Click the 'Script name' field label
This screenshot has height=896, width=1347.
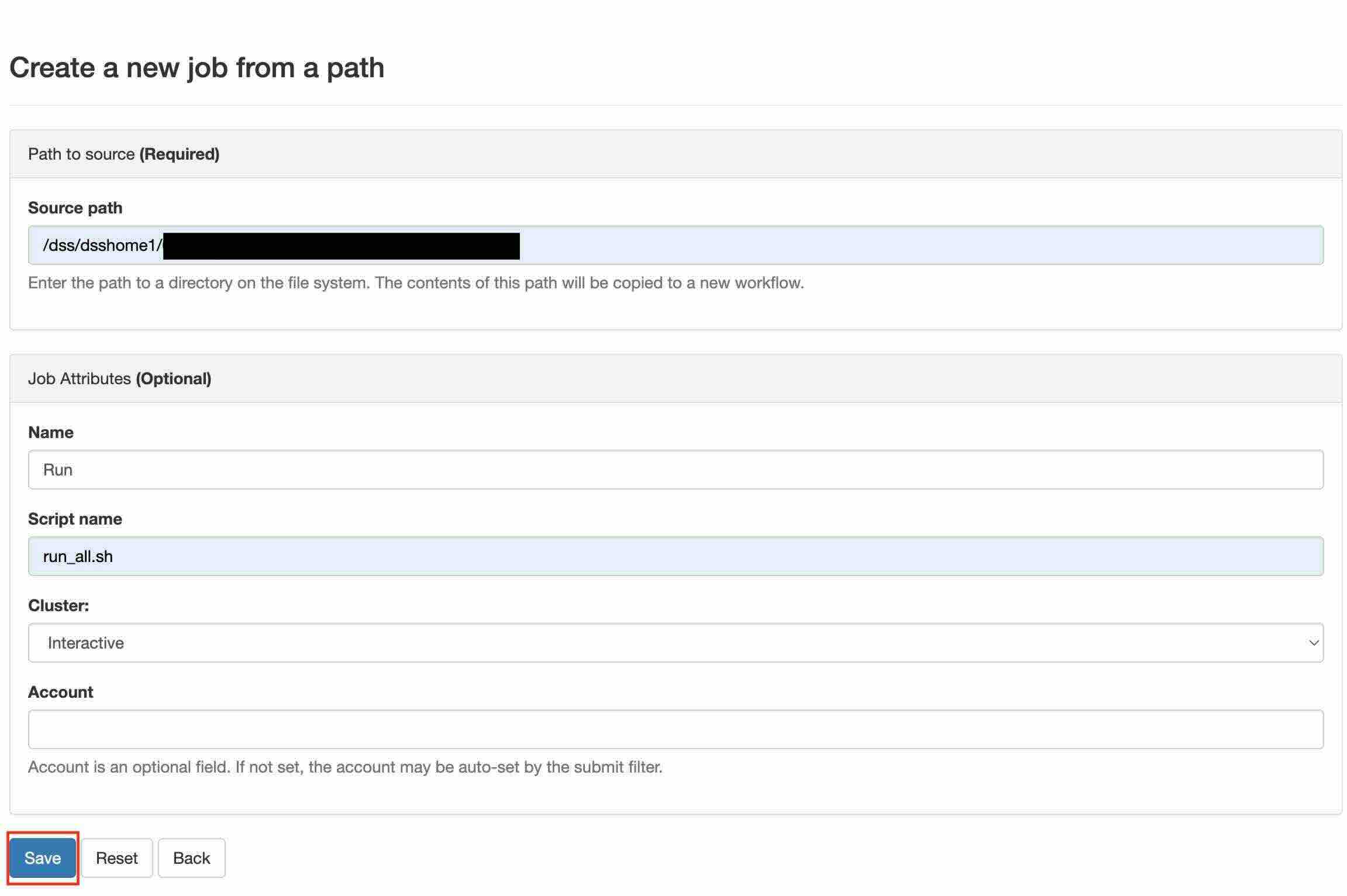click(x=75, y=519)
